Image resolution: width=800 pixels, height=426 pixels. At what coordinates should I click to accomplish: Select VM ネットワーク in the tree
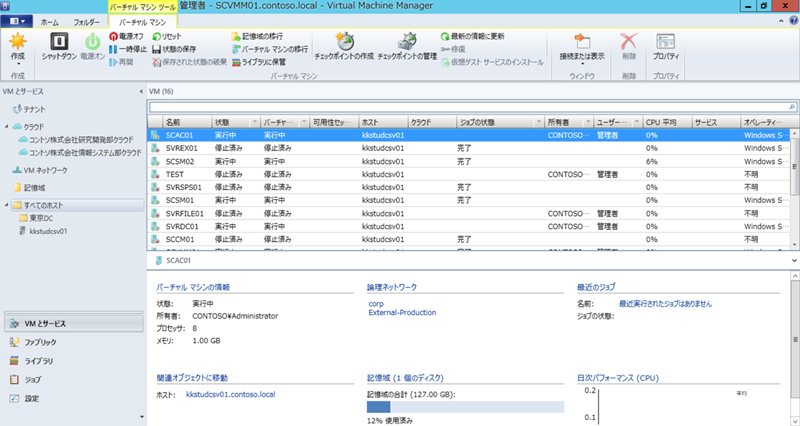point(40,170)
